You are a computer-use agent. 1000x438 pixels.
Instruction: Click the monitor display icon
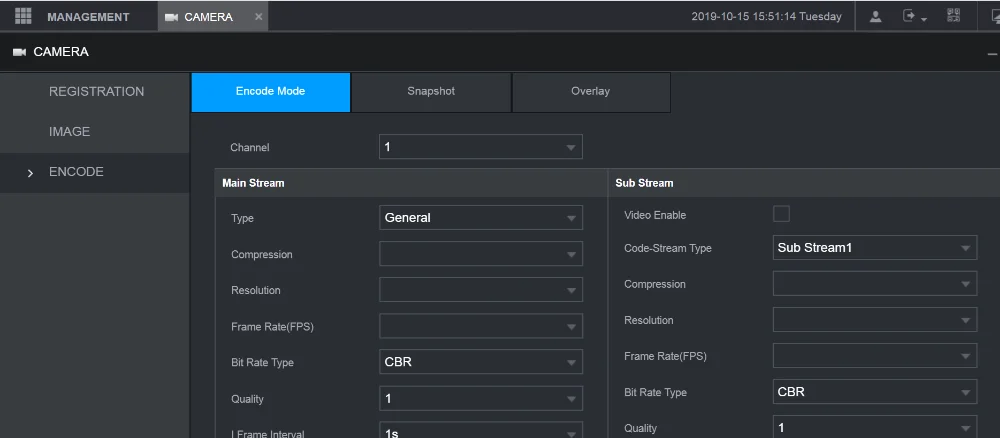tap(990, 17)
